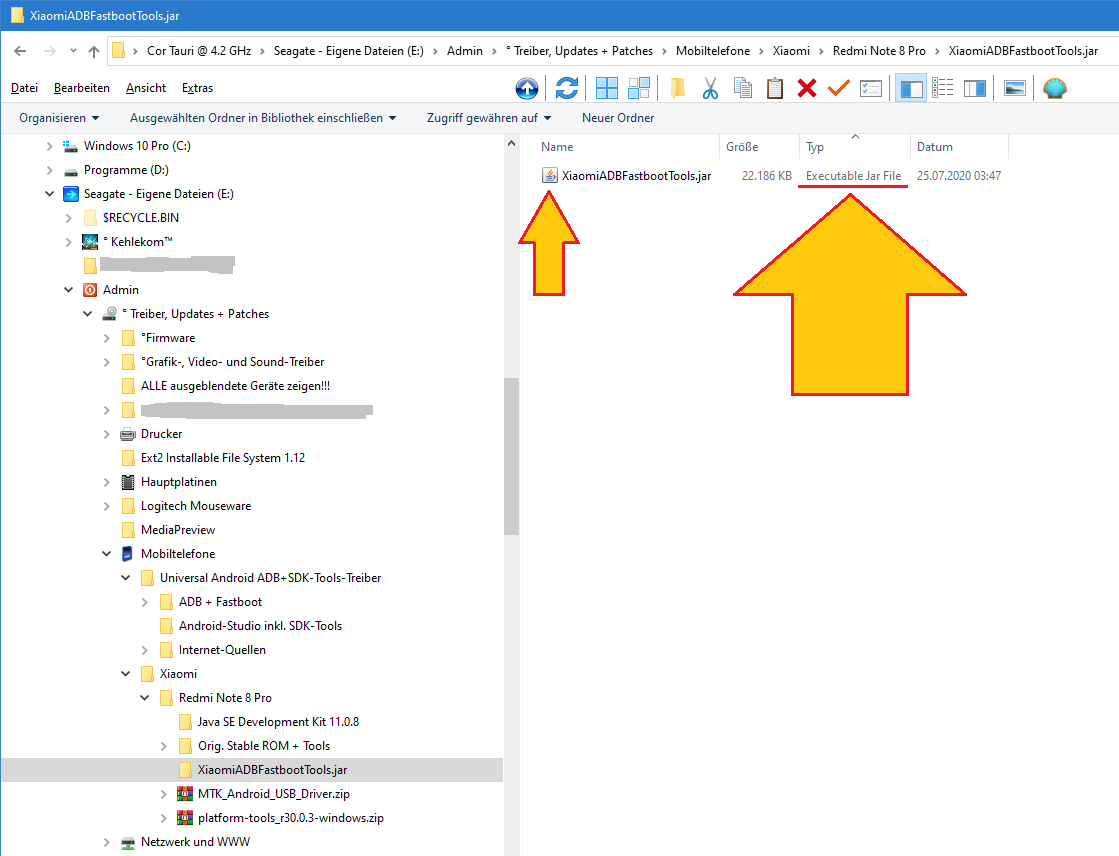1119x856 pixels.
Task: Toggle the navigation pane toolbar button
Action: point(911,89)
